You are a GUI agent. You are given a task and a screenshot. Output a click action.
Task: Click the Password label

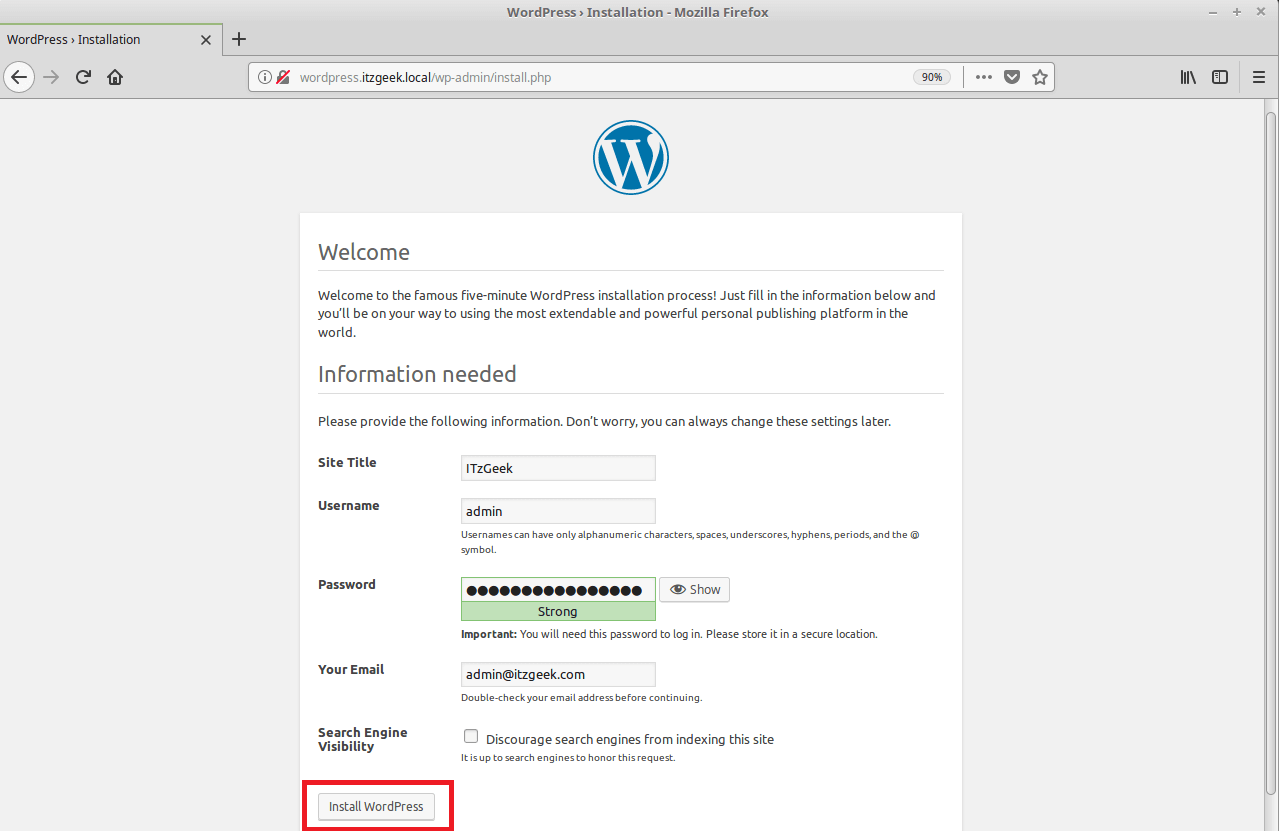(347, 585)
